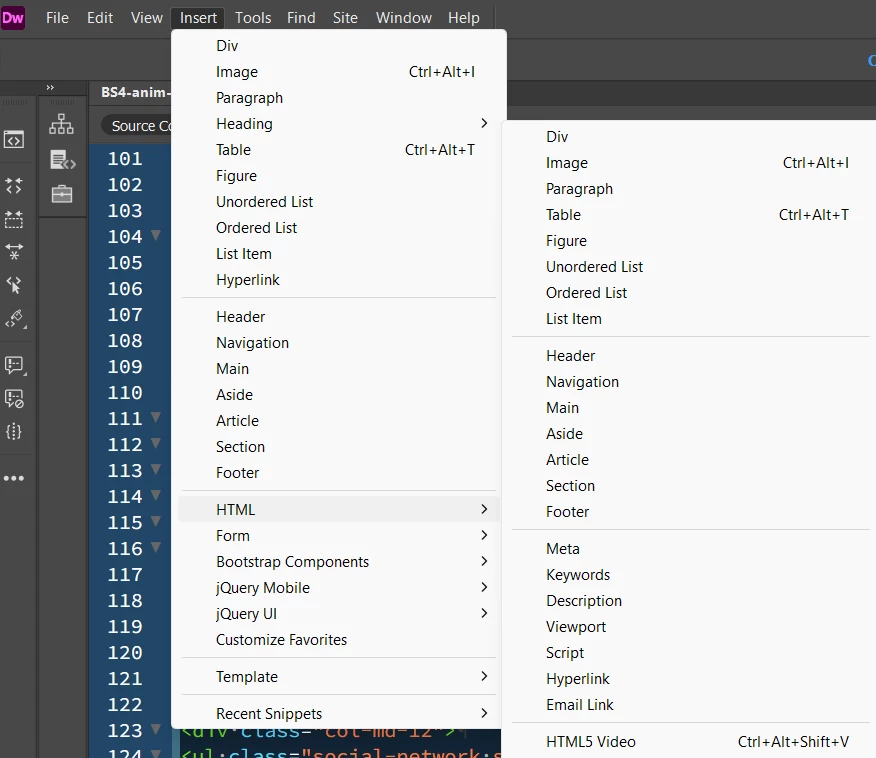Screen dimensions: 876x758
Task: Open the Help menu
Action: click(464, 18)
